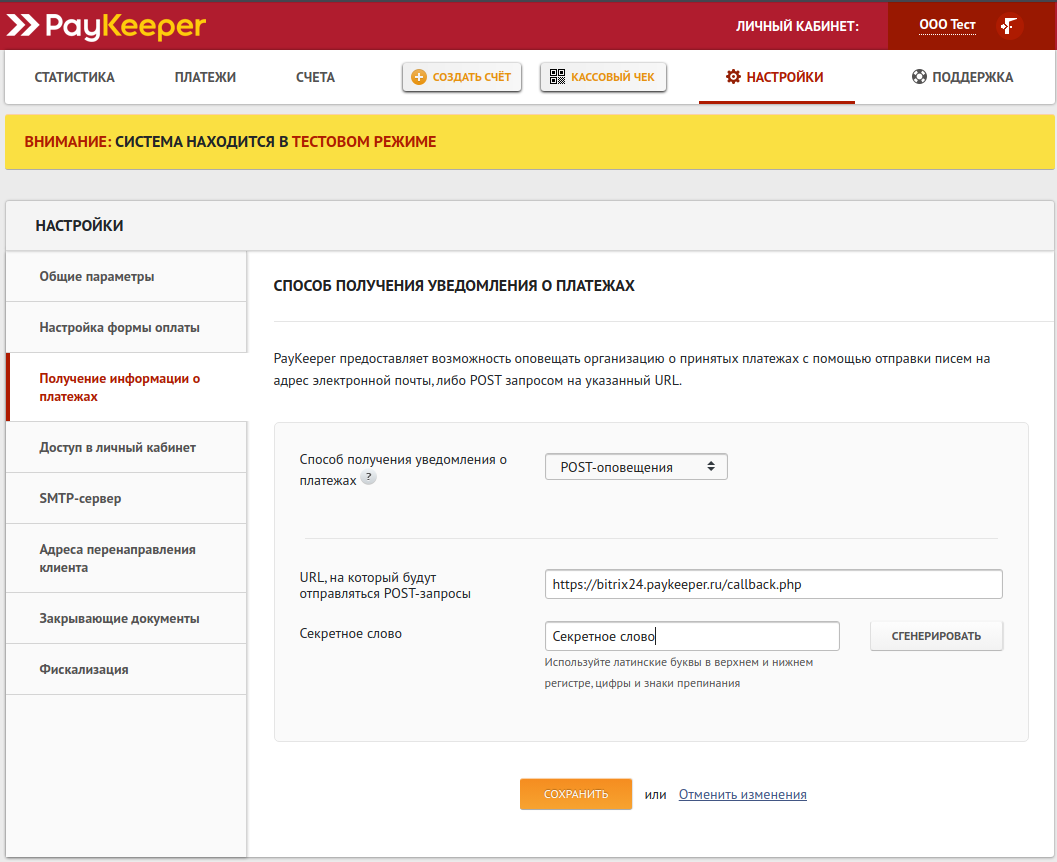Click the orange Сохранить button
Screen dimensions: 1057x862
pyautogui.click(x=575, y=794)
